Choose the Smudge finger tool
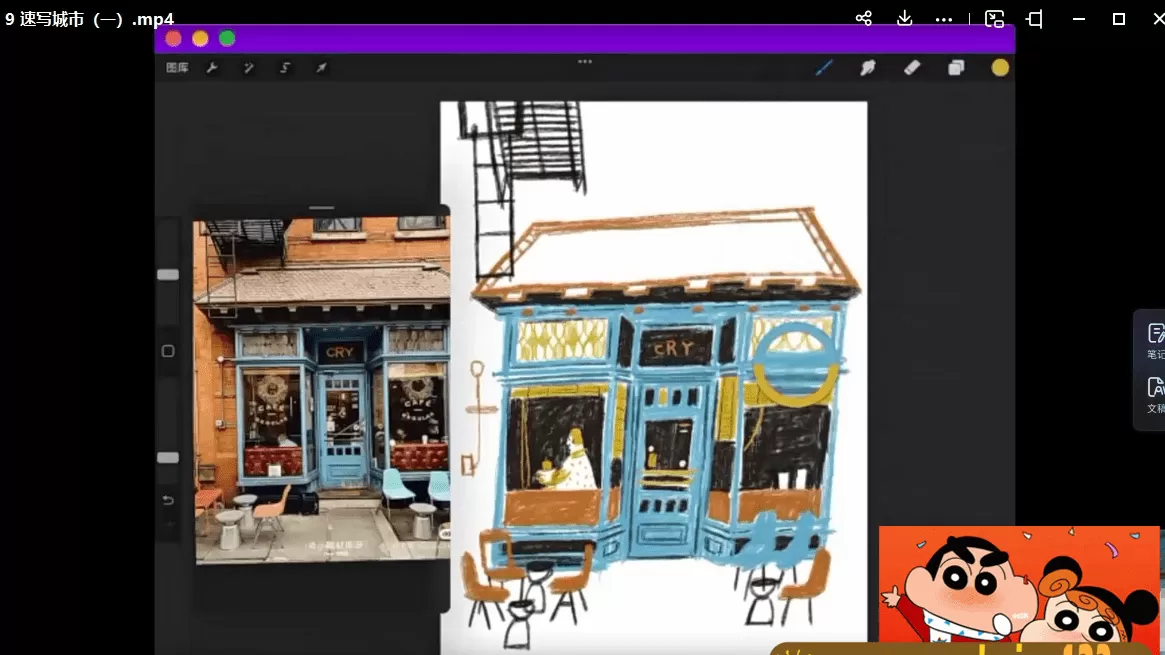This screenshot has width=1165, height=655. pos(868,68)
